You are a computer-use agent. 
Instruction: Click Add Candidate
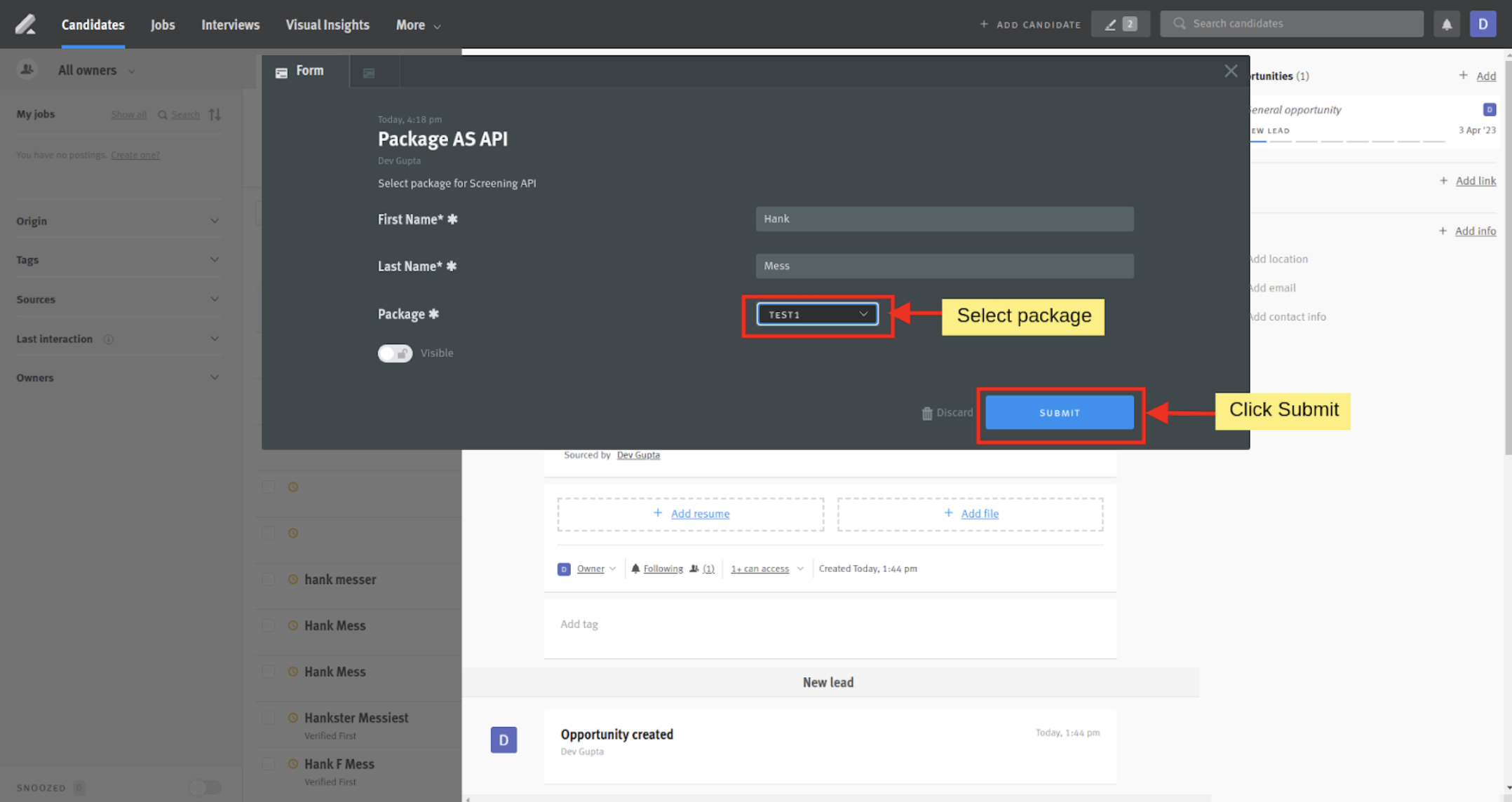tap(1030, 25)
